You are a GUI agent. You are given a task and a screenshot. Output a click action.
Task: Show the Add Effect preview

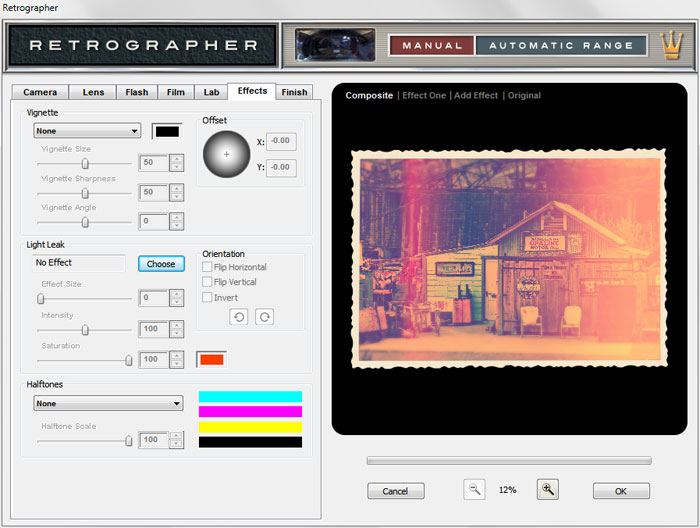pyautogui.click(x=475, y=96)
